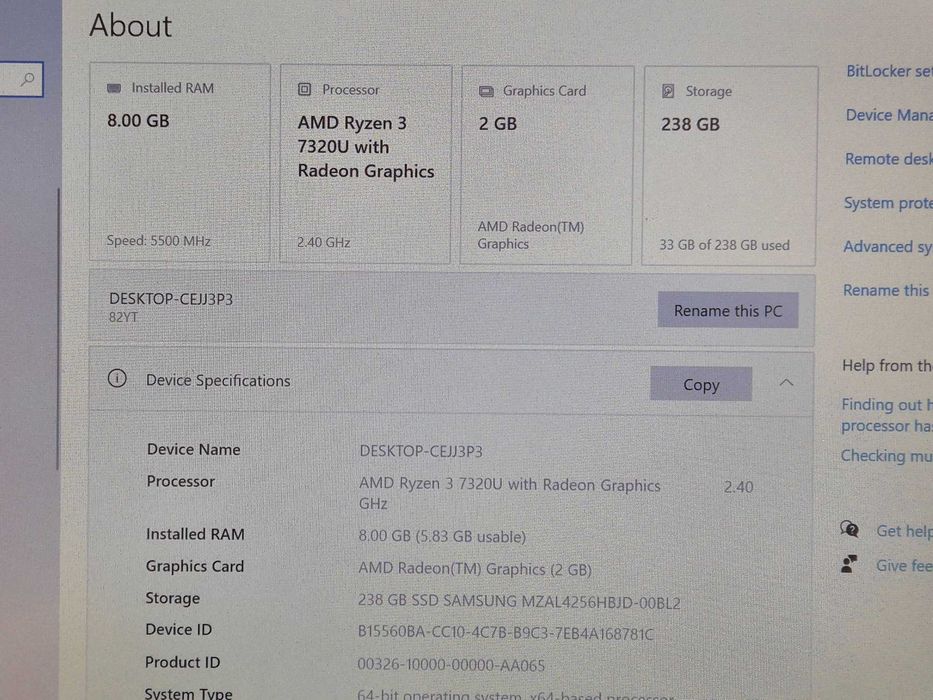Click the 8.00 GB (5.83 GB usable) value
The height and width of the screenshot is (700, 933).
(x=442, y=536)
